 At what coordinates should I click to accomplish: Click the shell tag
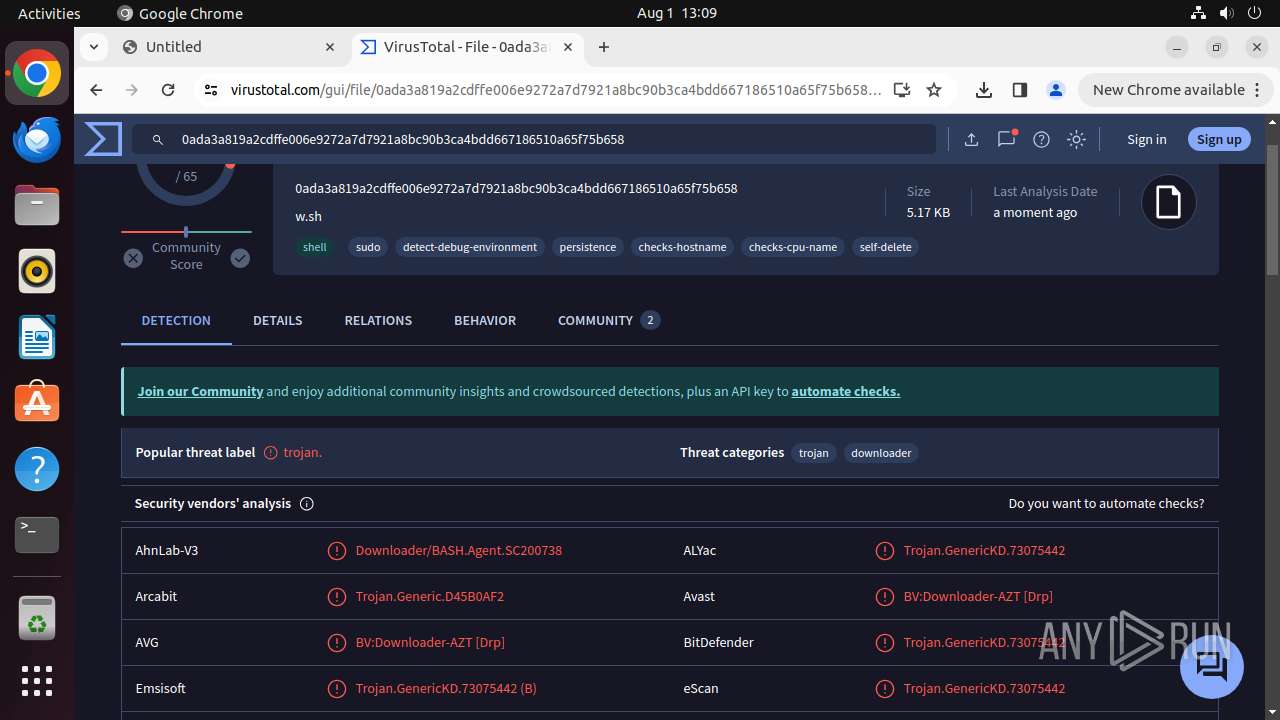[x=315, y=247]
